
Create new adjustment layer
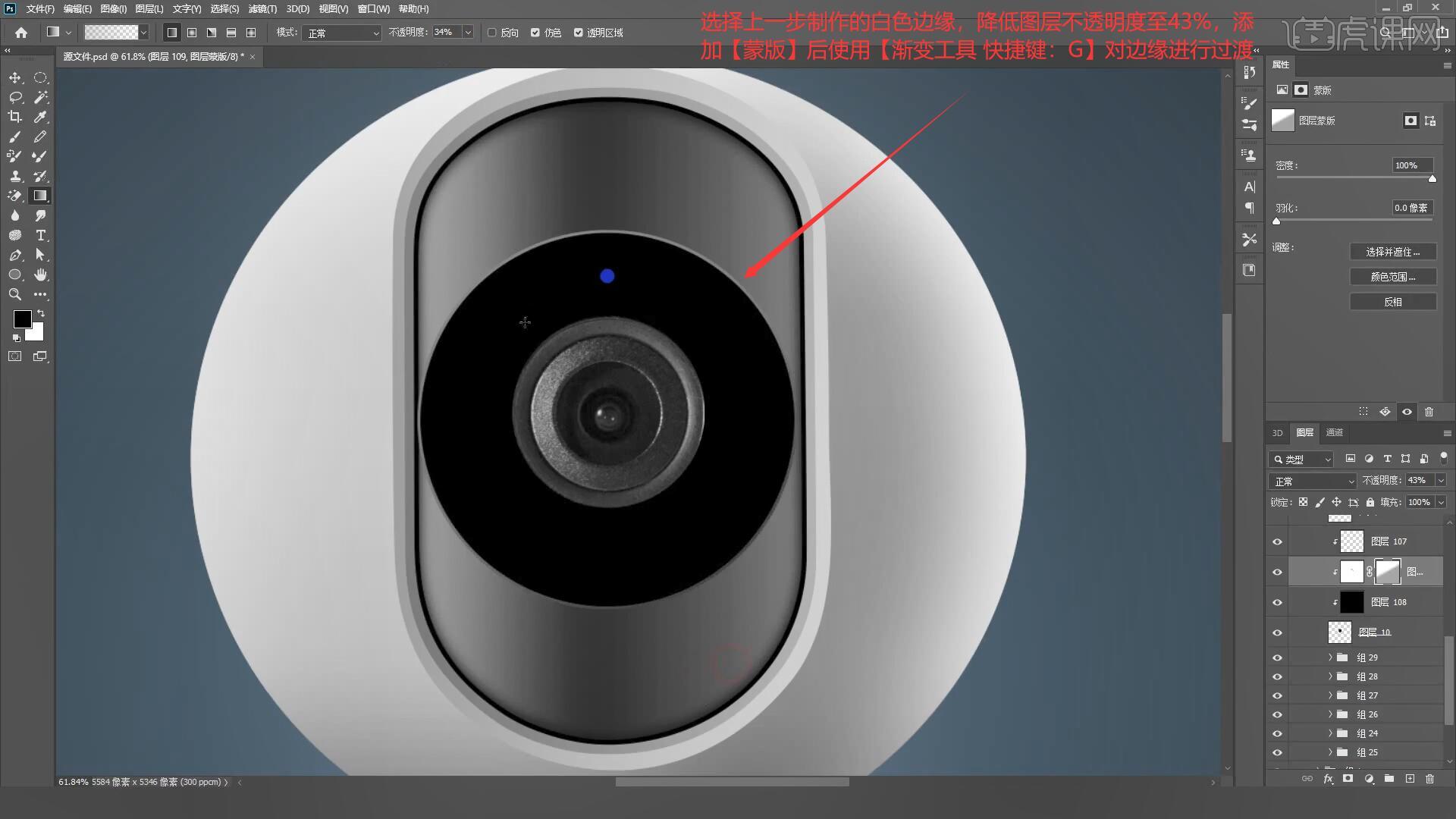[1369, 779]
